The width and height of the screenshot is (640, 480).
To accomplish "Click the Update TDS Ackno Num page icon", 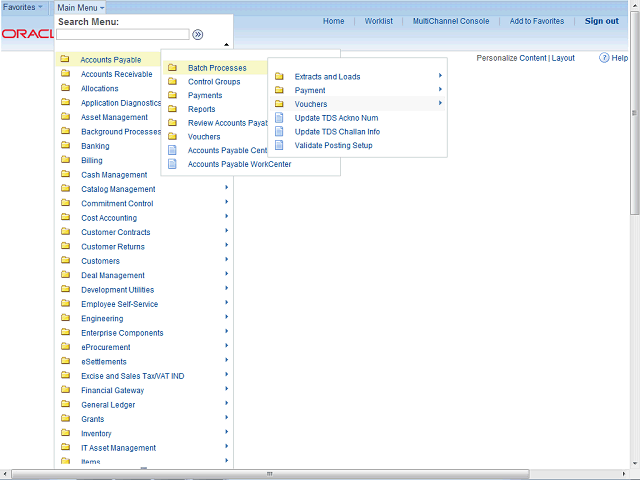I will (279, 118).
